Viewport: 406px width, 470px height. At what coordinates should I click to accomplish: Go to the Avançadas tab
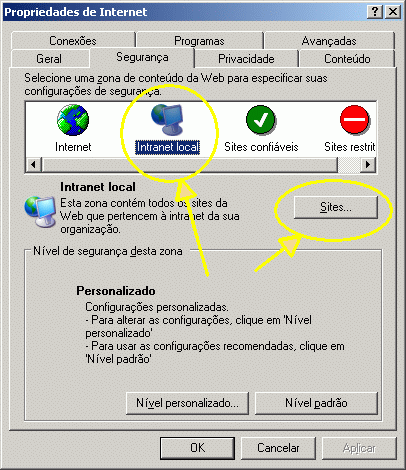[x=329, y=41]
